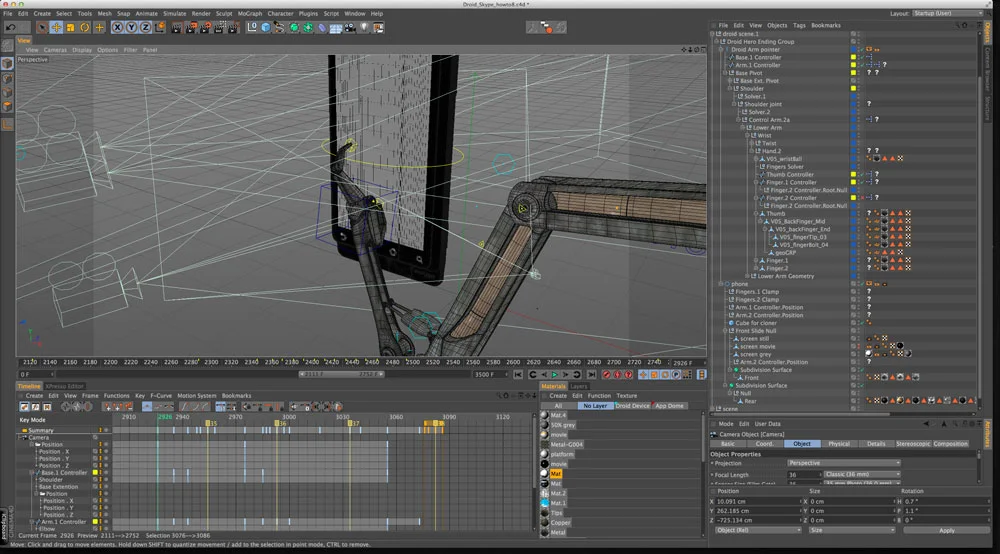Open viewport Perspective label
Screen dimensions: 1000x554
point(33,60)
